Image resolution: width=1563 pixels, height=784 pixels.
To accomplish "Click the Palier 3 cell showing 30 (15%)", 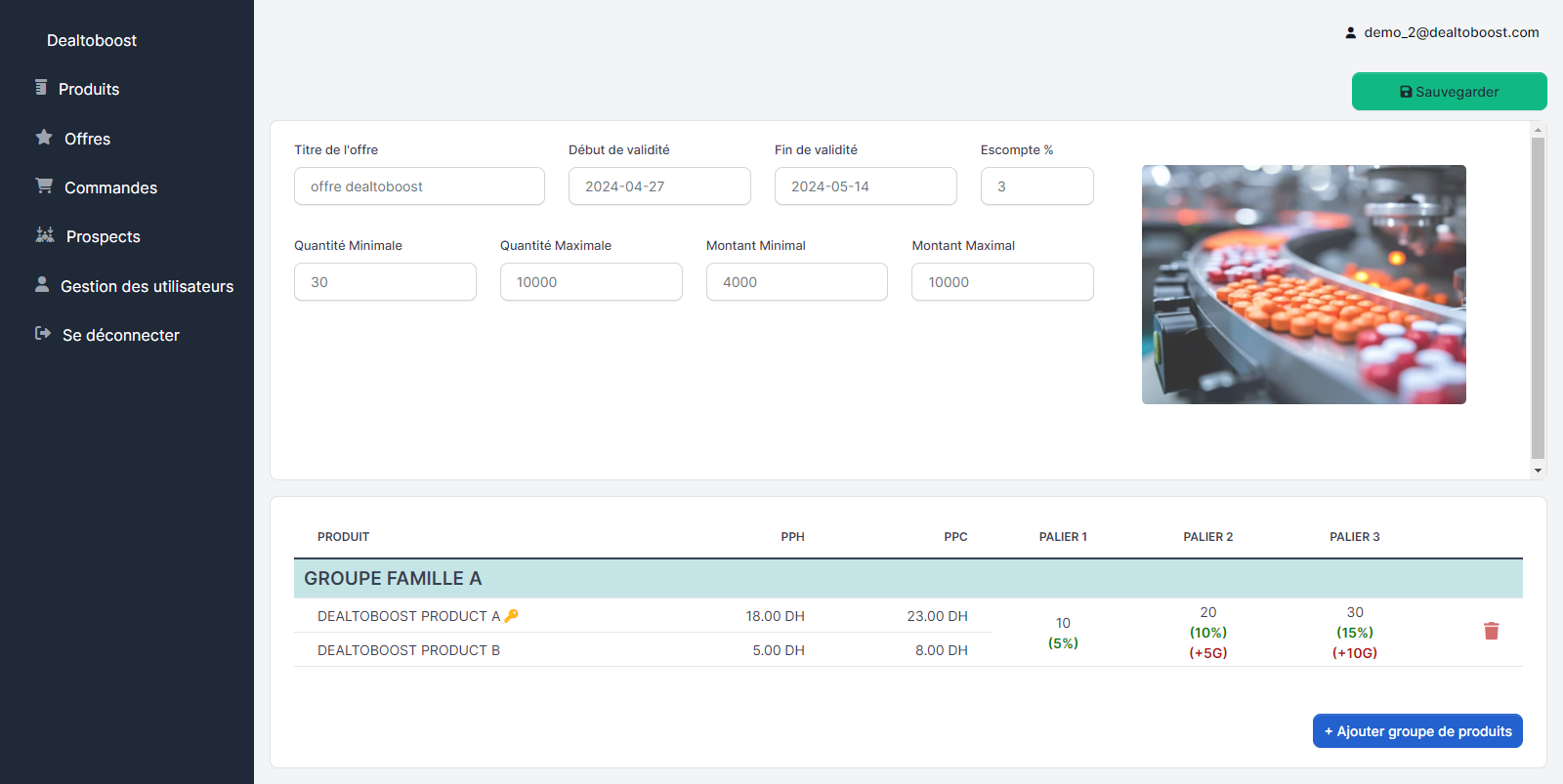I will [x=1355, y=633].
